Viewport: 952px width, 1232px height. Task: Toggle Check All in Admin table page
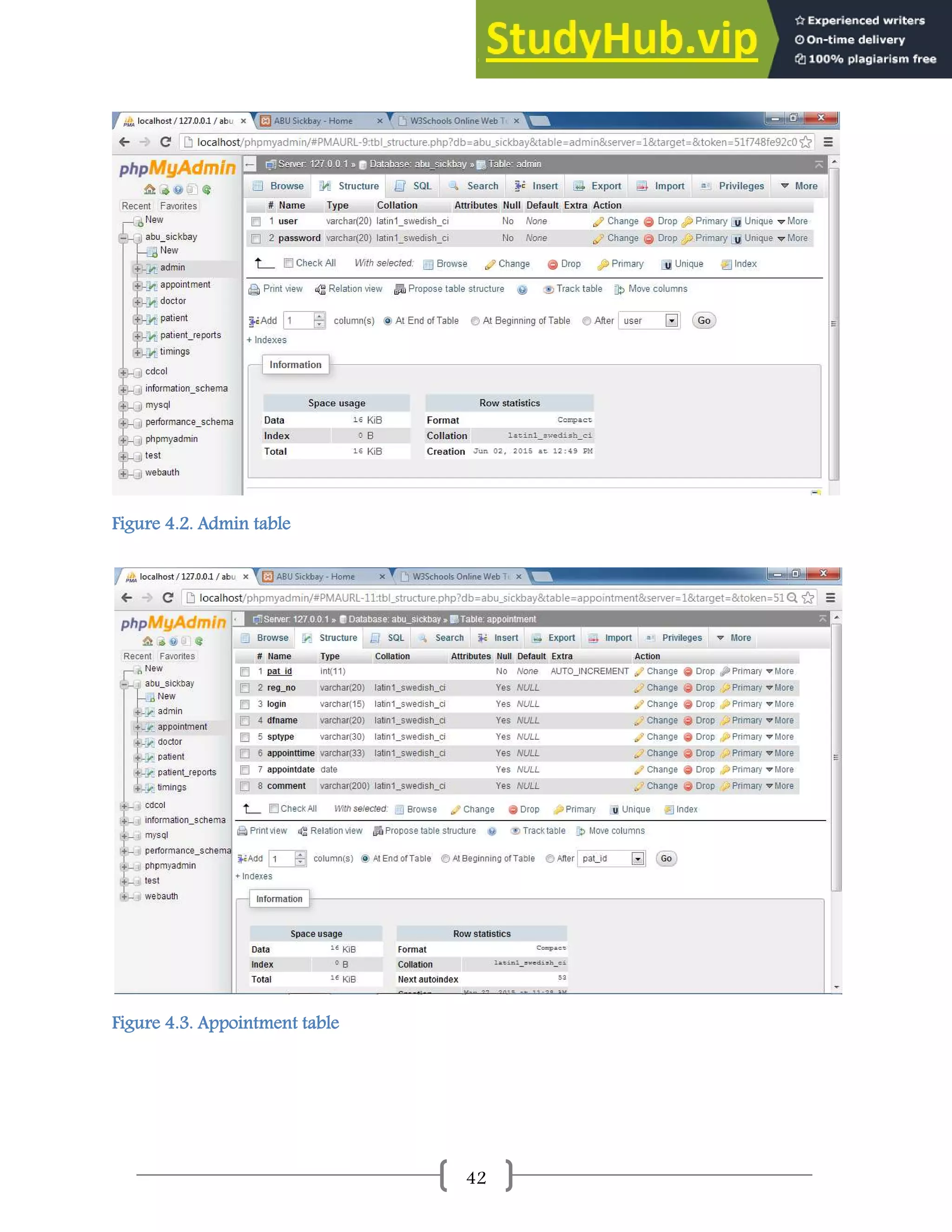click(x=289, y=263)
